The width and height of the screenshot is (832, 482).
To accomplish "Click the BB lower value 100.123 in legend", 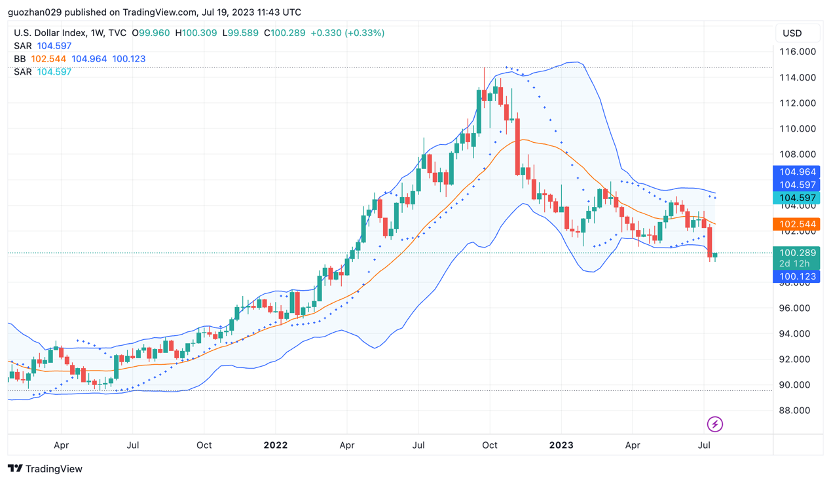I will (129, 59).
